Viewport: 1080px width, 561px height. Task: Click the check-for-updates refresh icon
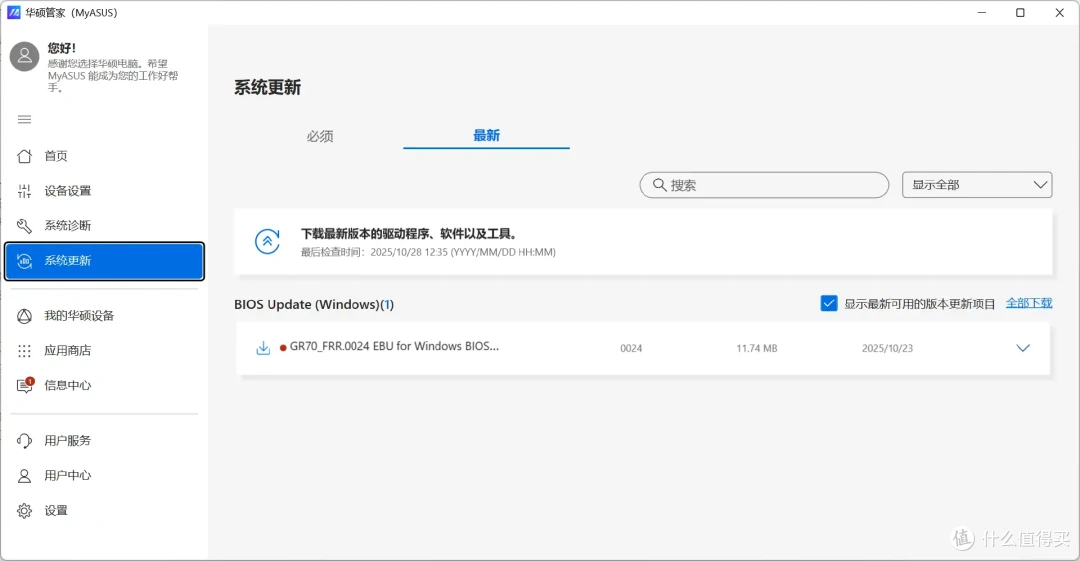coord(267,242)
